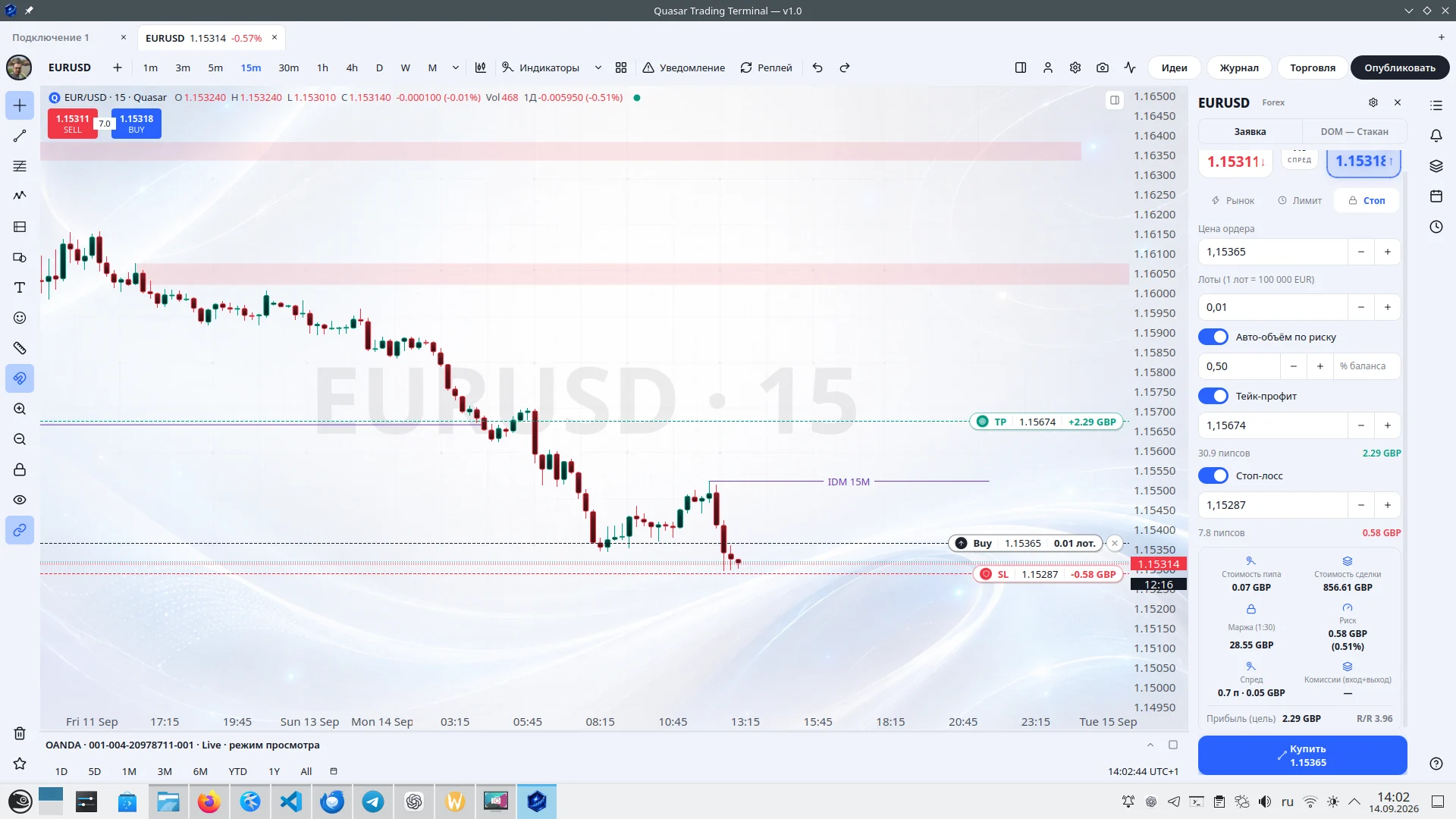
Task: Toggle the Стоп-лосс switch
Action: click(x=1213, y=475)
